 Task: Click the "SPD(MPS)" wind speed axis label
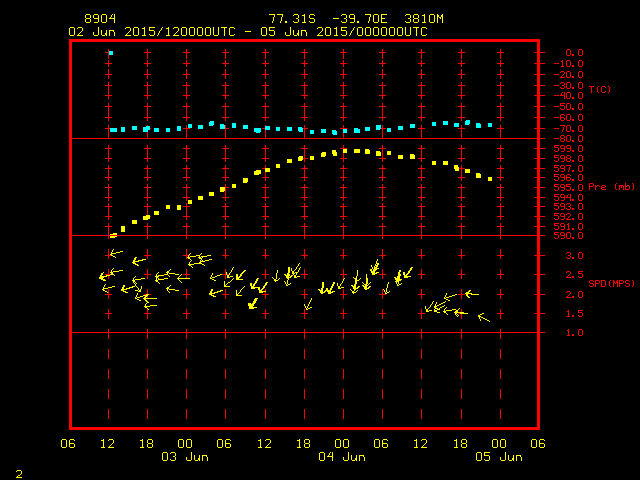(611, 283)
